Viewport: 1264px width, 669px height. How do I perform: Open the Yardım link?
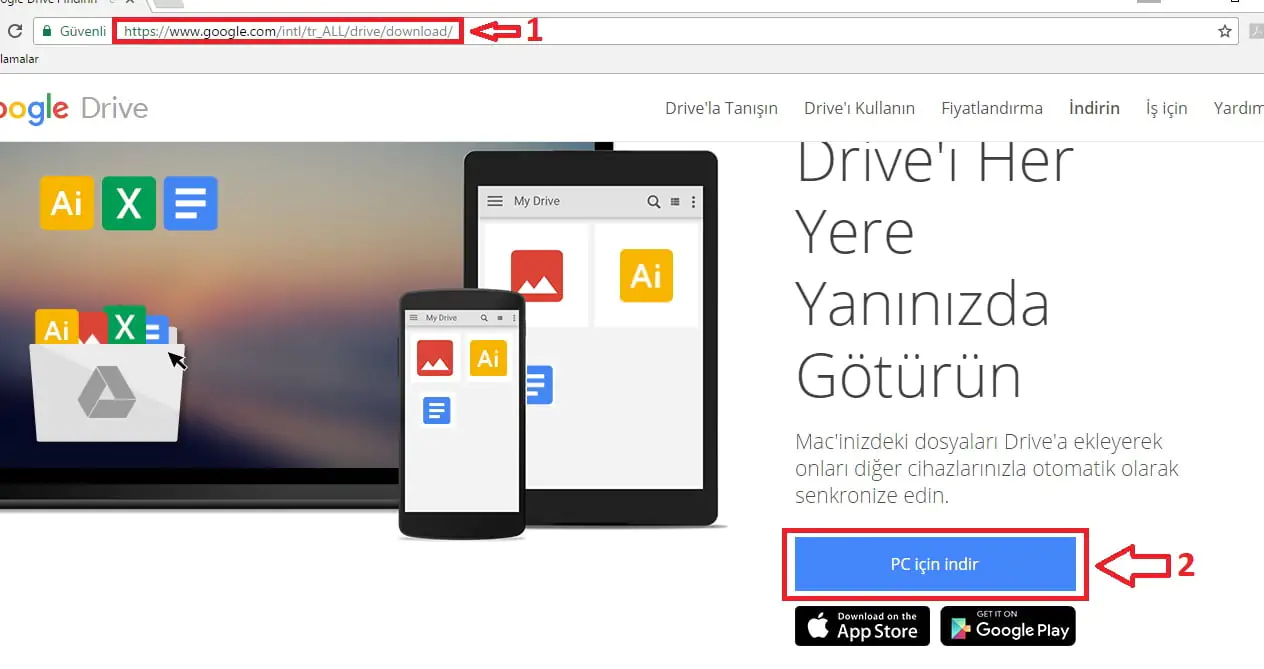(x=1238, y=108)
